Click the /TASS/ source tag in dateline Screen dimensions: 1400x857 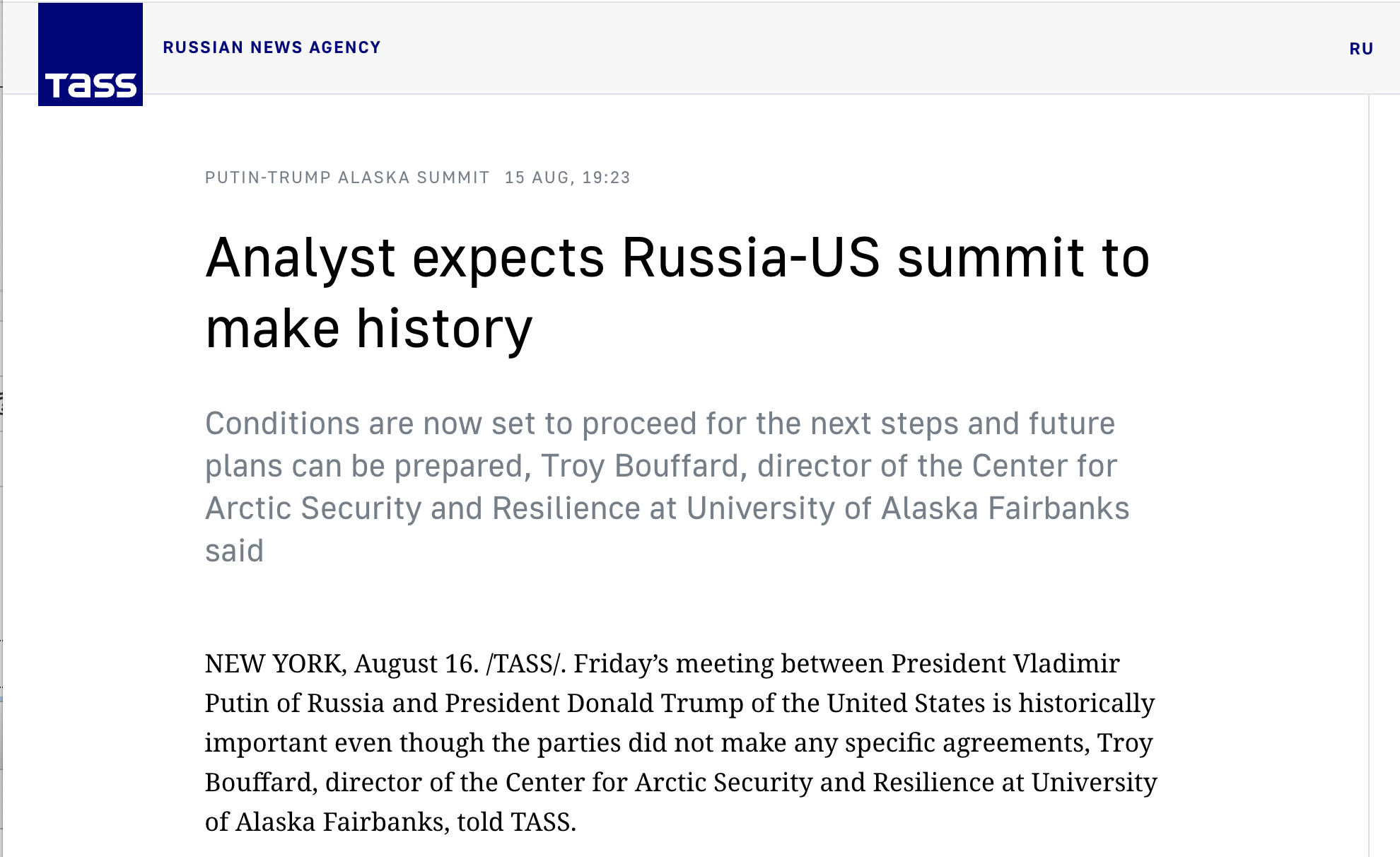pos(525,663)
